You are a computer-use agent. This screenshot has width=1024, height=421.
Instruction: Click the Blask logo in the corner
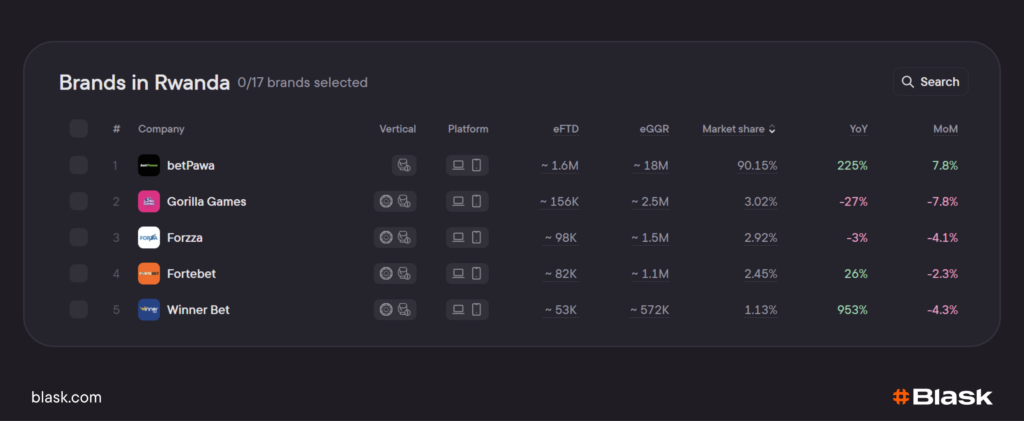coord(942,397)
